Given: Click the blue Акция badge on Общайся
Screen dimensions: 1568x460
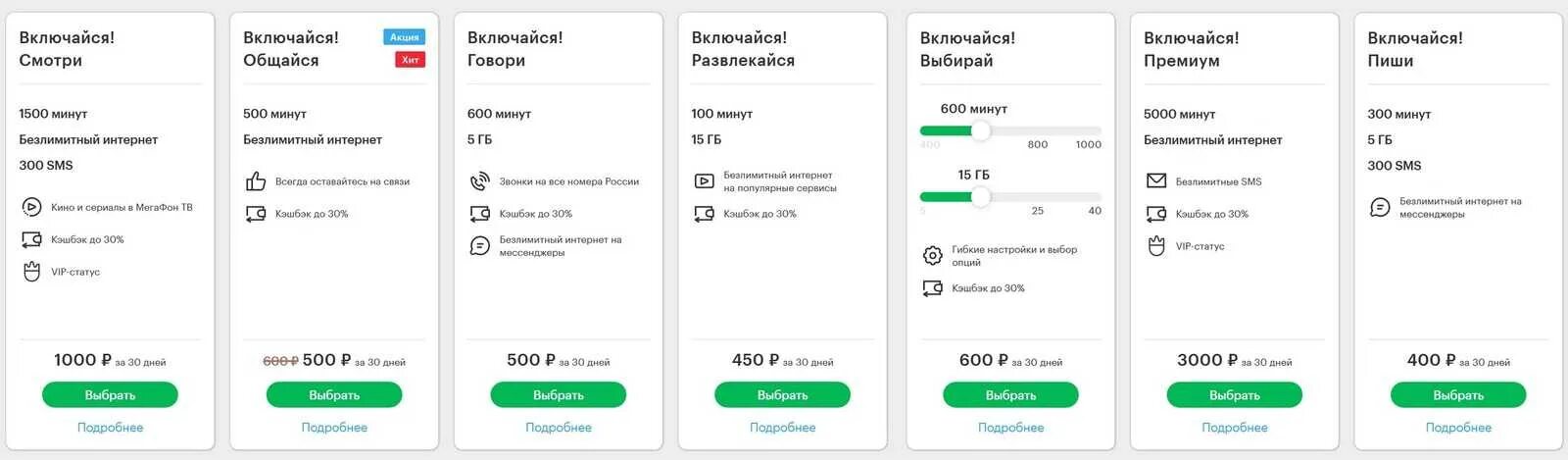Looking at the screenshot, I should tap(405, 37).
